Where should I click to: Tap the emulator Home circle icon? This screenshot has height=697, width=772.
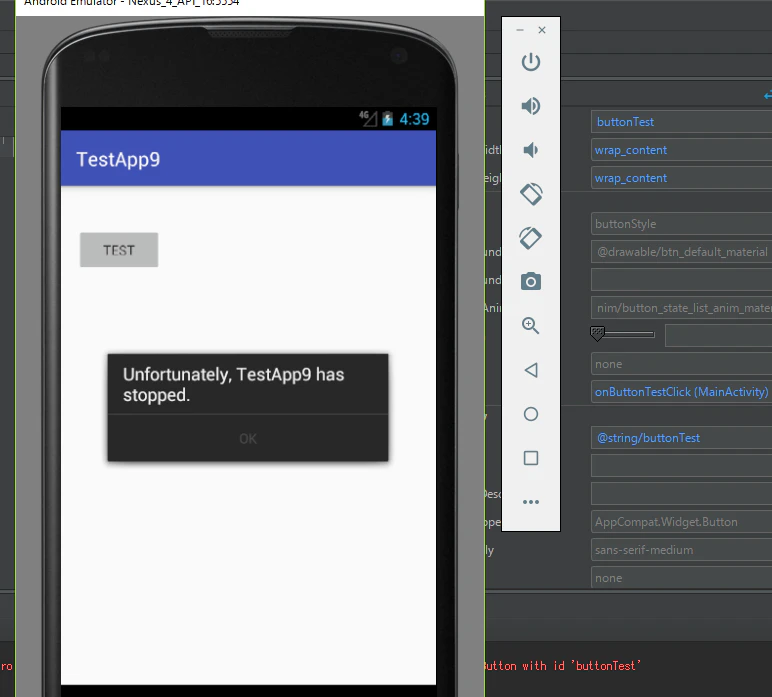tap(531, 414)
